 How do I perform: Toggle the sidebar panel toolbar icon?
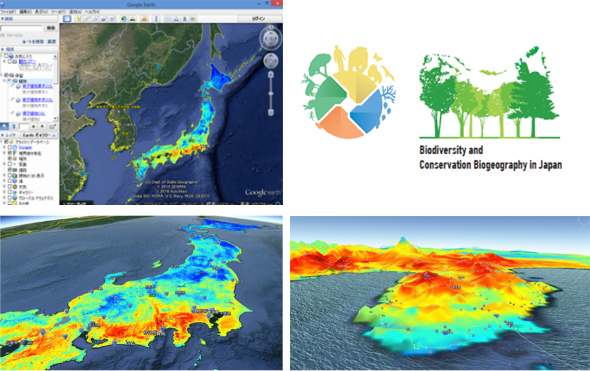pos(67,18)
